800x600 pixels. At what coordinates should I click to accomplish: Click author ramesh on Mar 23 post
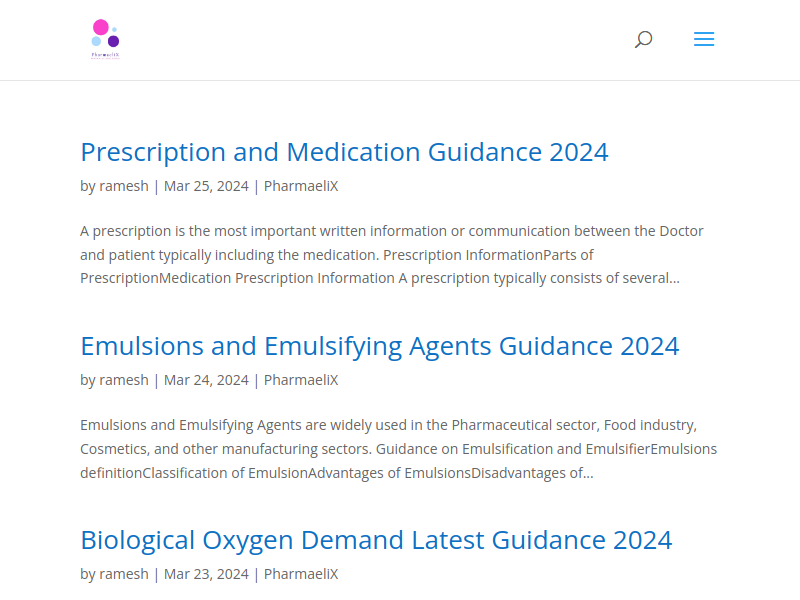(123, 574)
